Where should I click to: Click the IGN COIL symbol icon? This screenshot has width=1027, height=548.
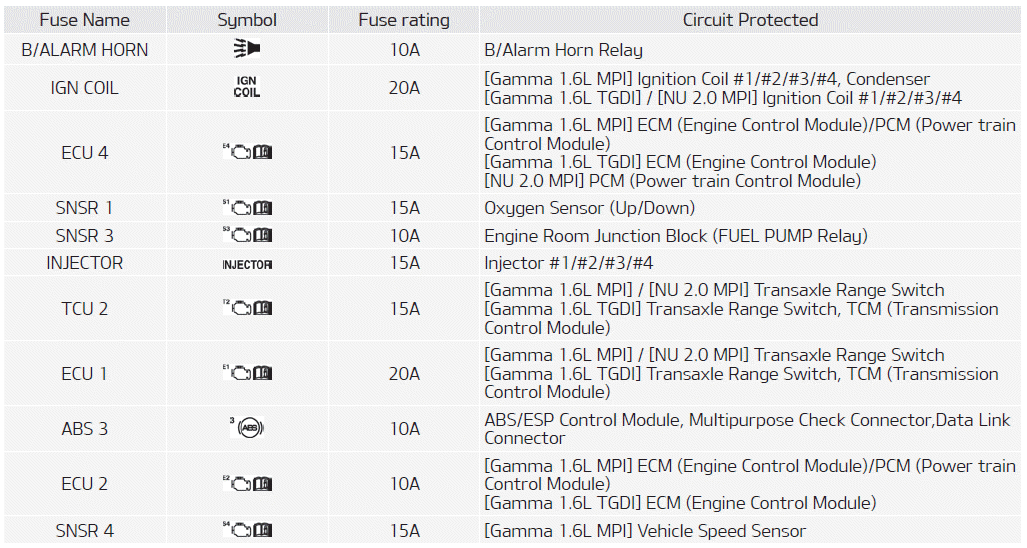[x=247, y=87]
